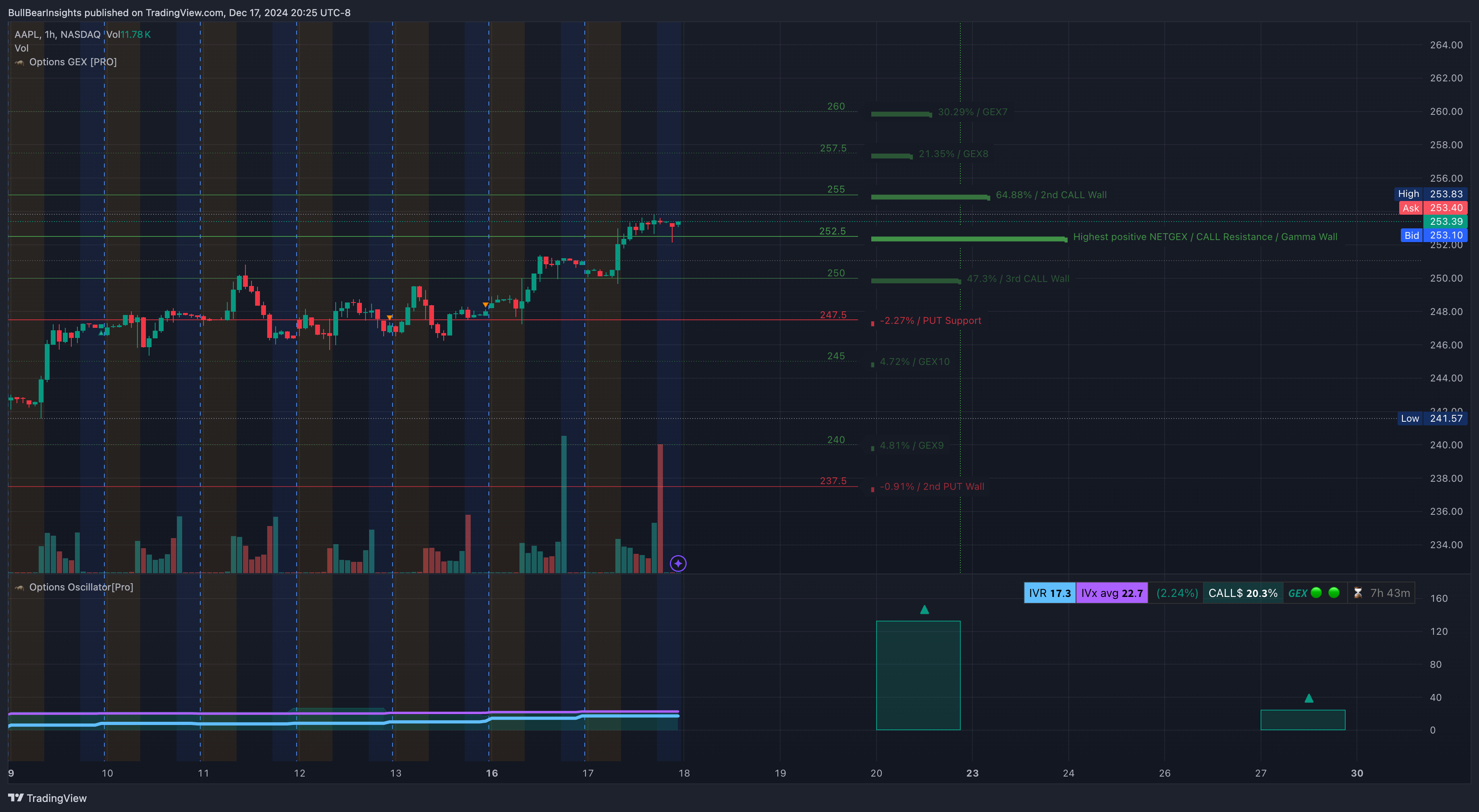Click the -0.91% / 2nd PUT Wall label
Viewport: 1479px width, 812px height.
point(932,487)
